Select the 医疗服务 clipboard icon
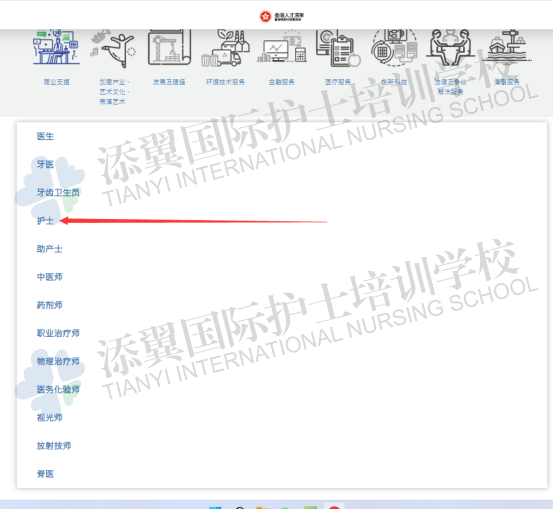553x510 pixels. pos(338,48)
